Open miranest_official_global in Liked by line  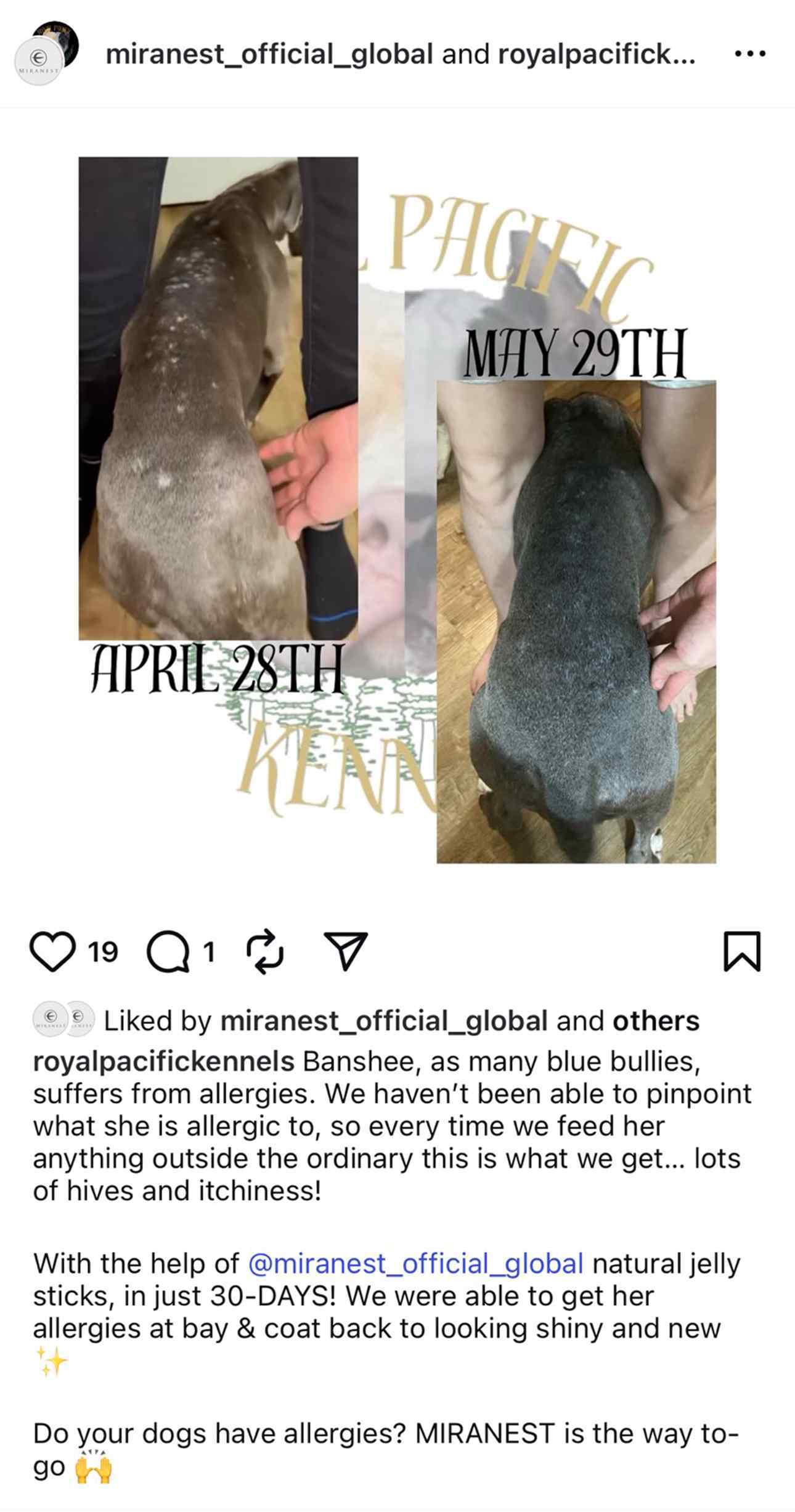(384, 1021)
